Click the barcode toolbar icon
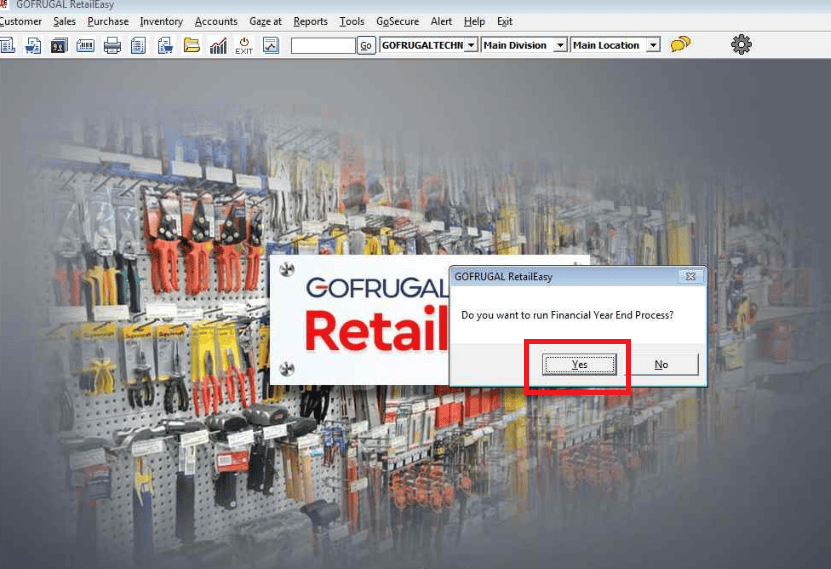 coord(85,46)
